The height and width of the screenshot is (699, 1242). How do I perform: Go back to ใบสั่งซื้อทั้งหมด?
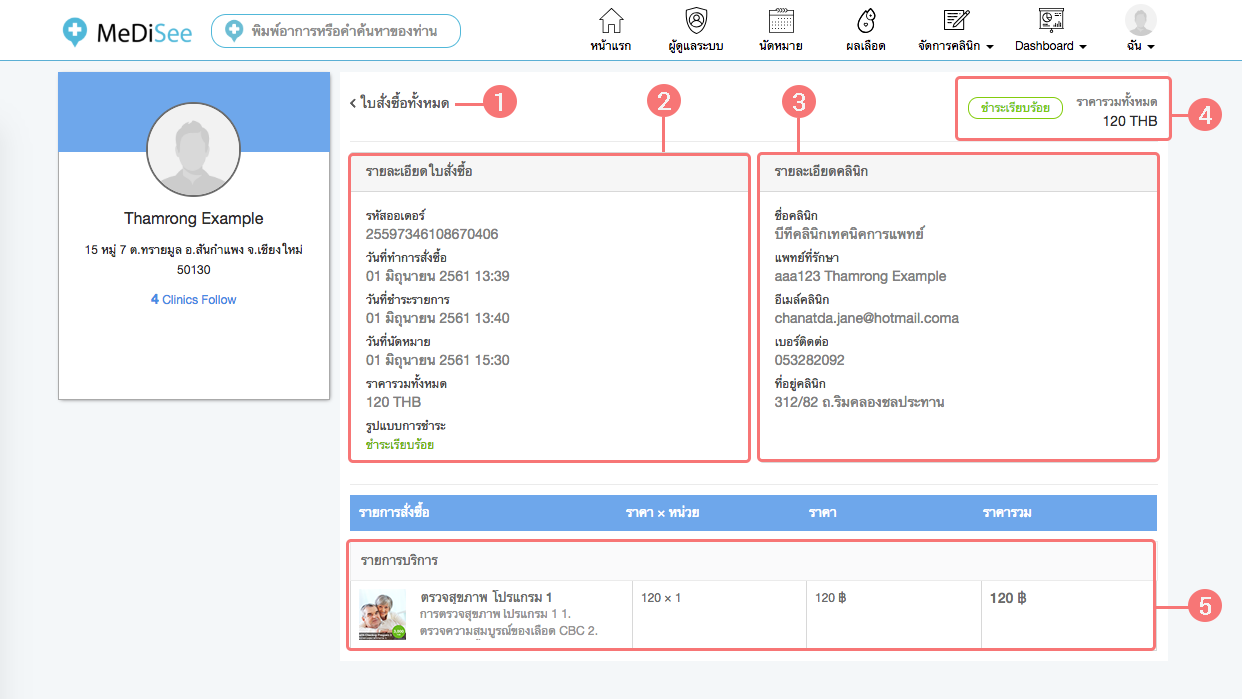coord(399,103)
